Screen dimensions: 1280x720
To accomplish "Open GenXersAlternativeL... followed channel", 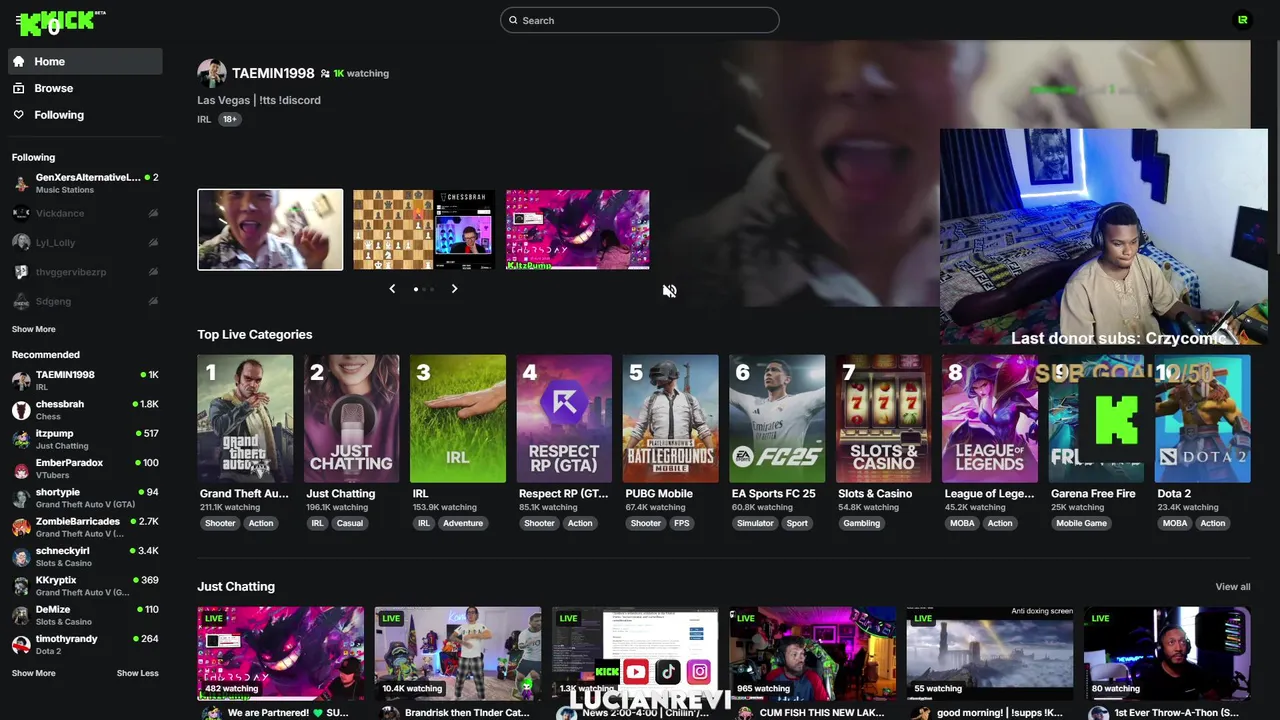I will 85,183.
